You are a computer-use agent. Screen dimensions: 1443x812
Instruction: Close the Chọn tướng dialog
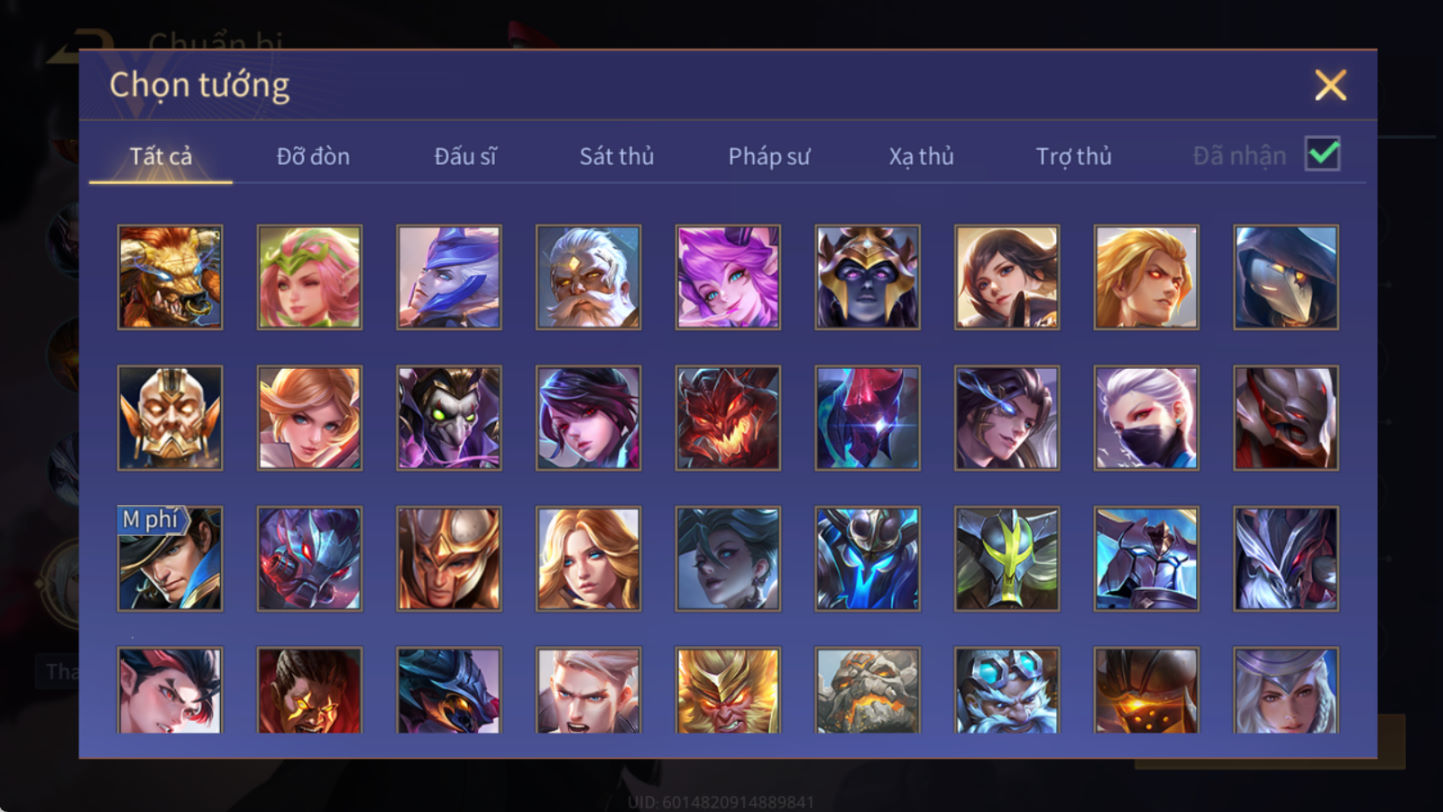pos(1330,85)
